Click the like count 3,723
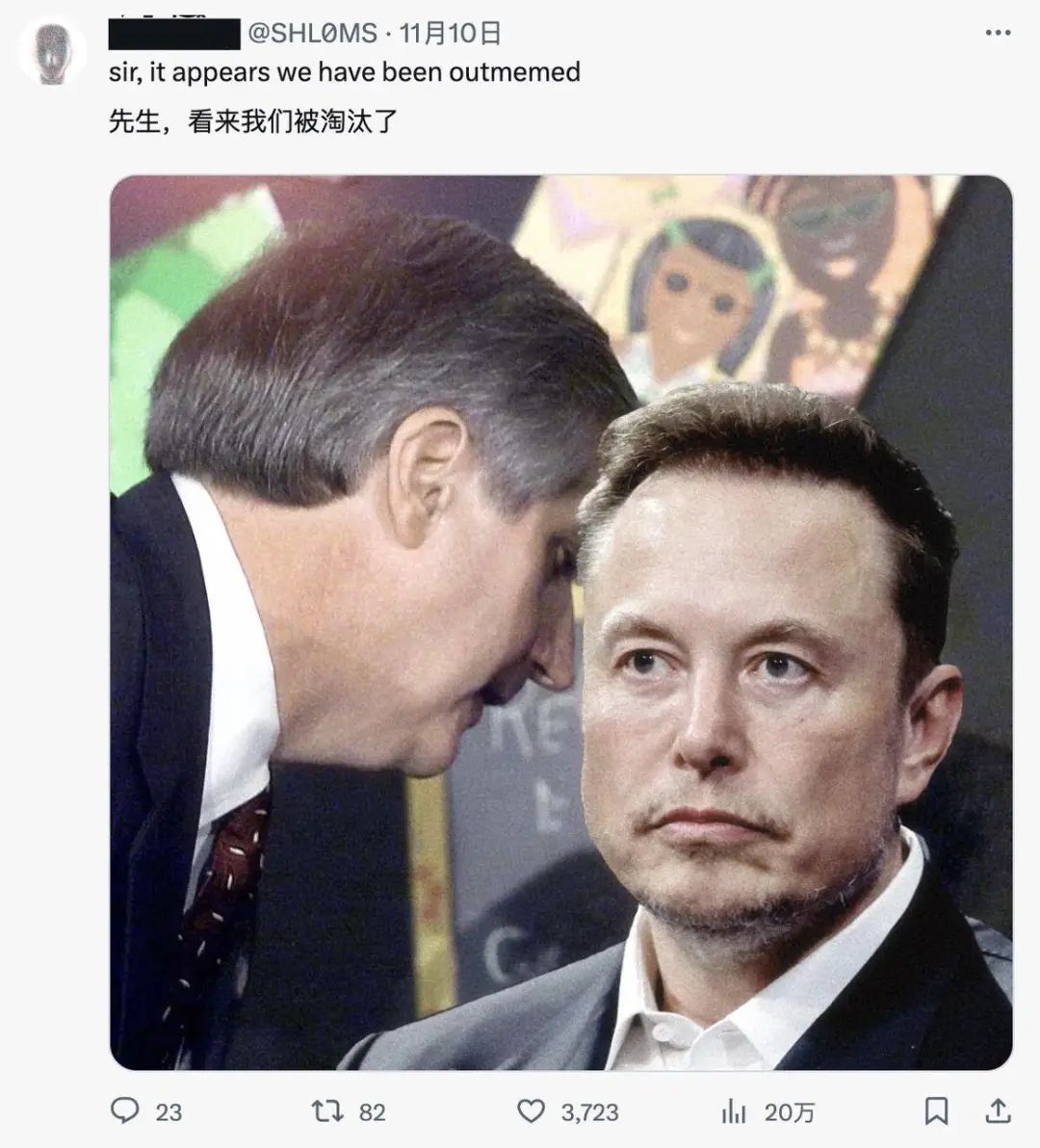This screenshot has width=1040, height=1148. point(590,1113)
